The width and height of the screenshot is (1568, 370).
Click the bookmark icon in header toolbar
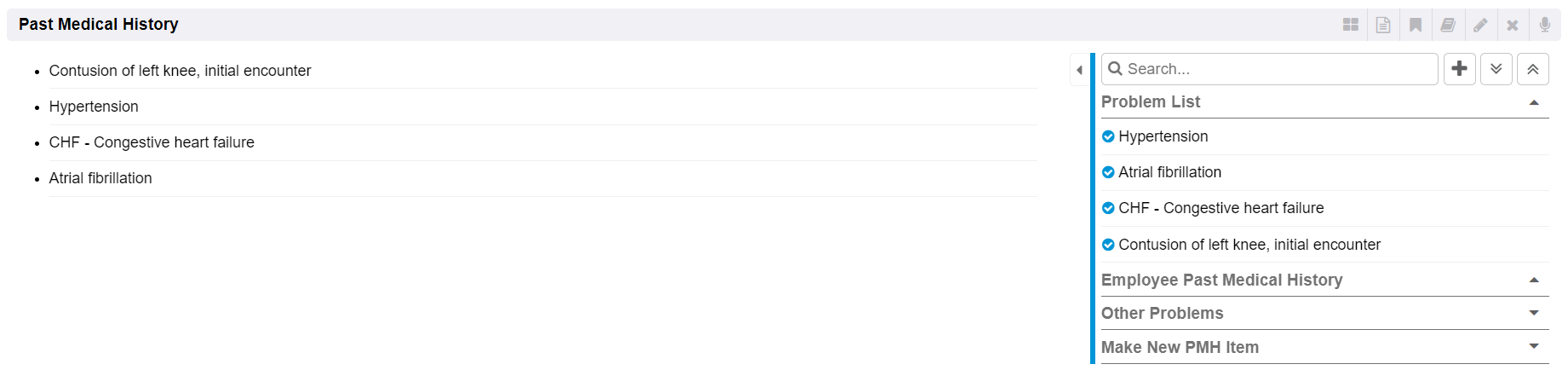click(x=1416, y=25)
